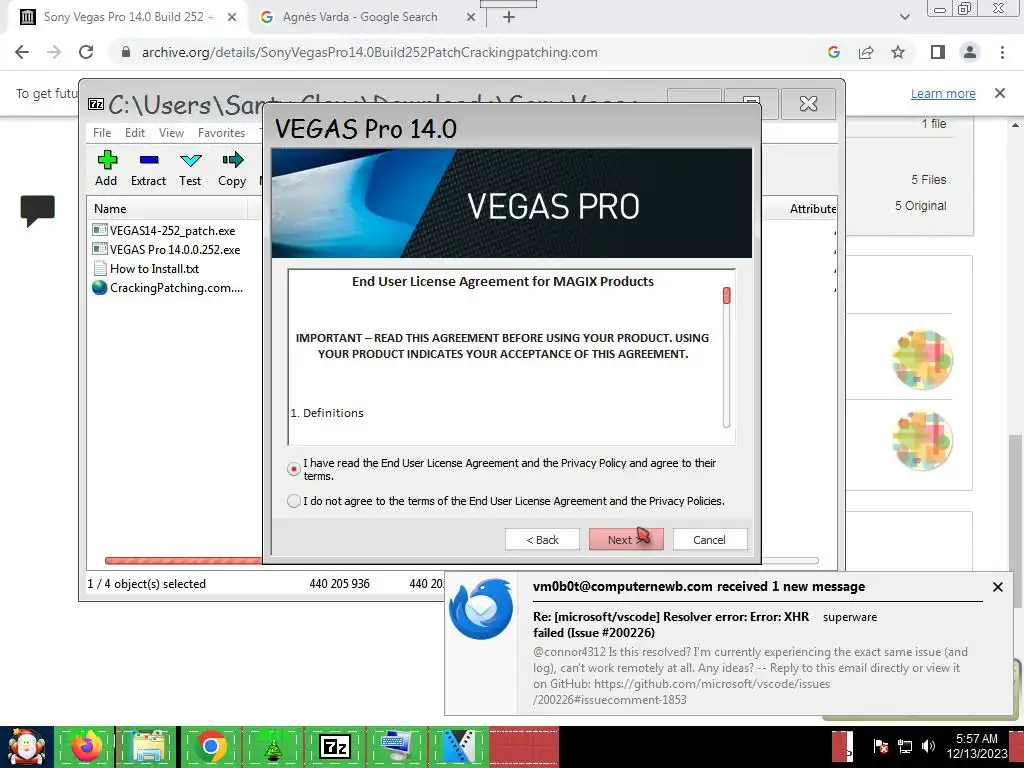Screen dimensions: 1024x768
Task: Go back in Chrome browser
Action: coord(22,52)
